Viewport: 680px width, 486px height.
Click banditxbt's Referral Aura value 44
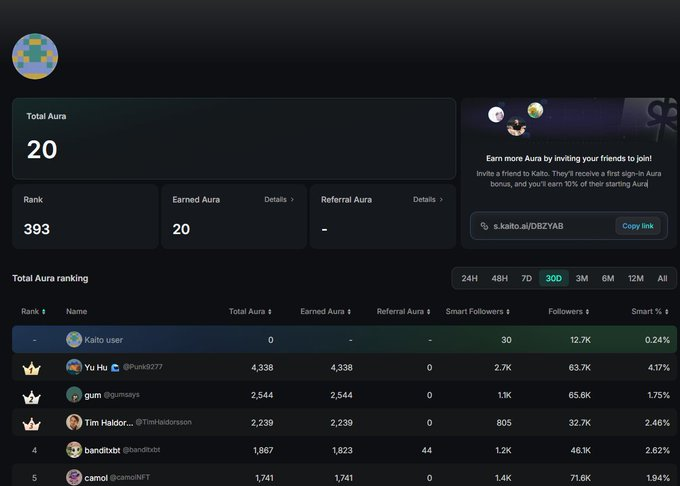click(x=427, y=450)
